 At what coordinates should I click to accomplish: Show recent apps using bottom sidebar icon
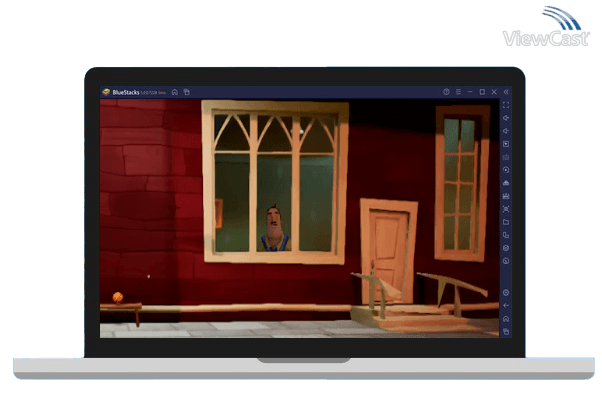tap(506, 331)
